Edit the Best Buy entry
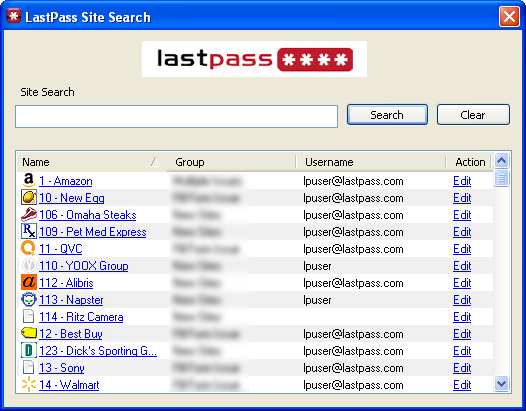Viewport: 526px width, 411px height. (x=462, y=334)
